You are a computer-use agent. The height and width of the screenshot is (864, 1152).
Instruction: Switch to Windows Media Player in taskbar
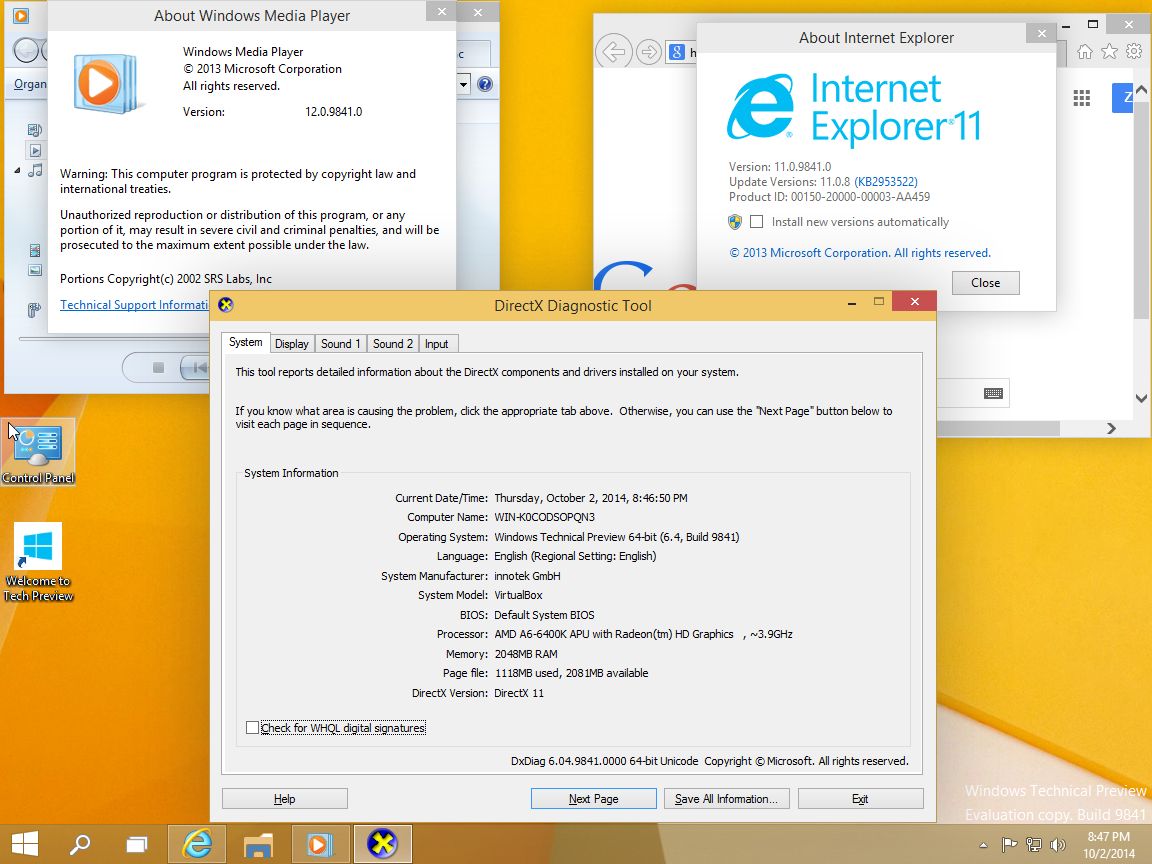[320, 843]
